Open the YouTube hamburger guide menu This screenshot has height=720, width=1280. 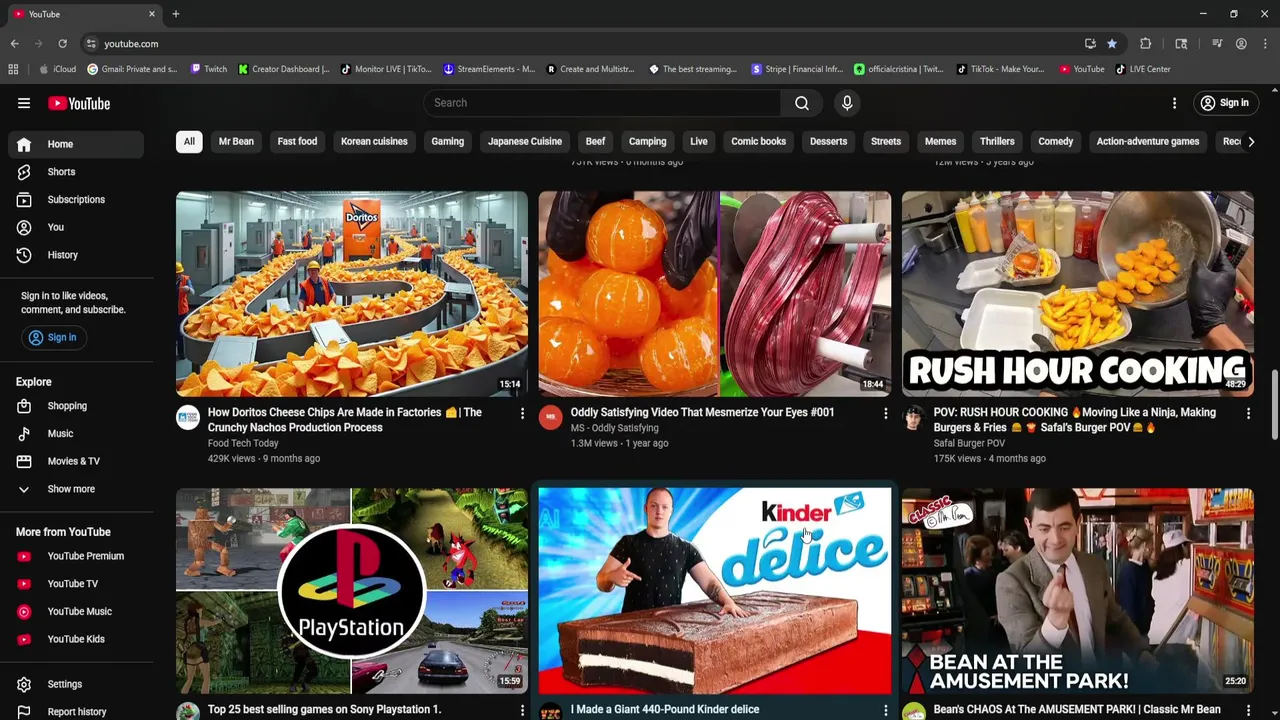24,103
